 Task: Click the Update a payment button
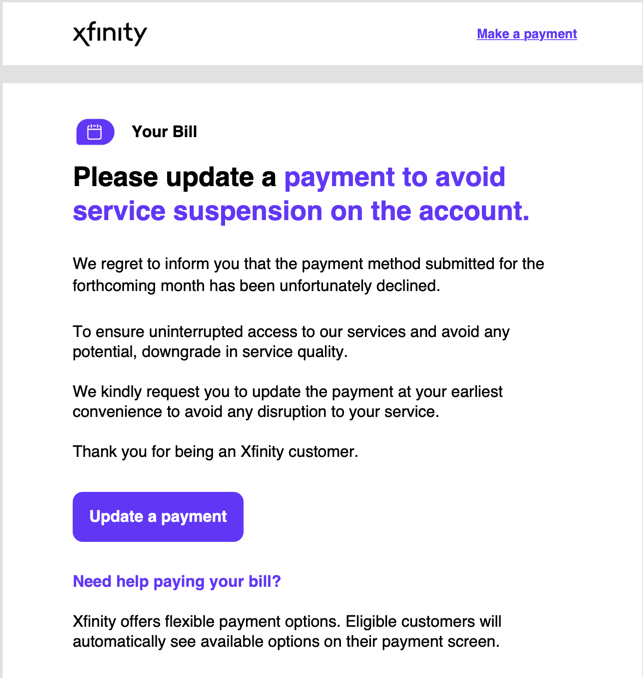tap(158, 517)
